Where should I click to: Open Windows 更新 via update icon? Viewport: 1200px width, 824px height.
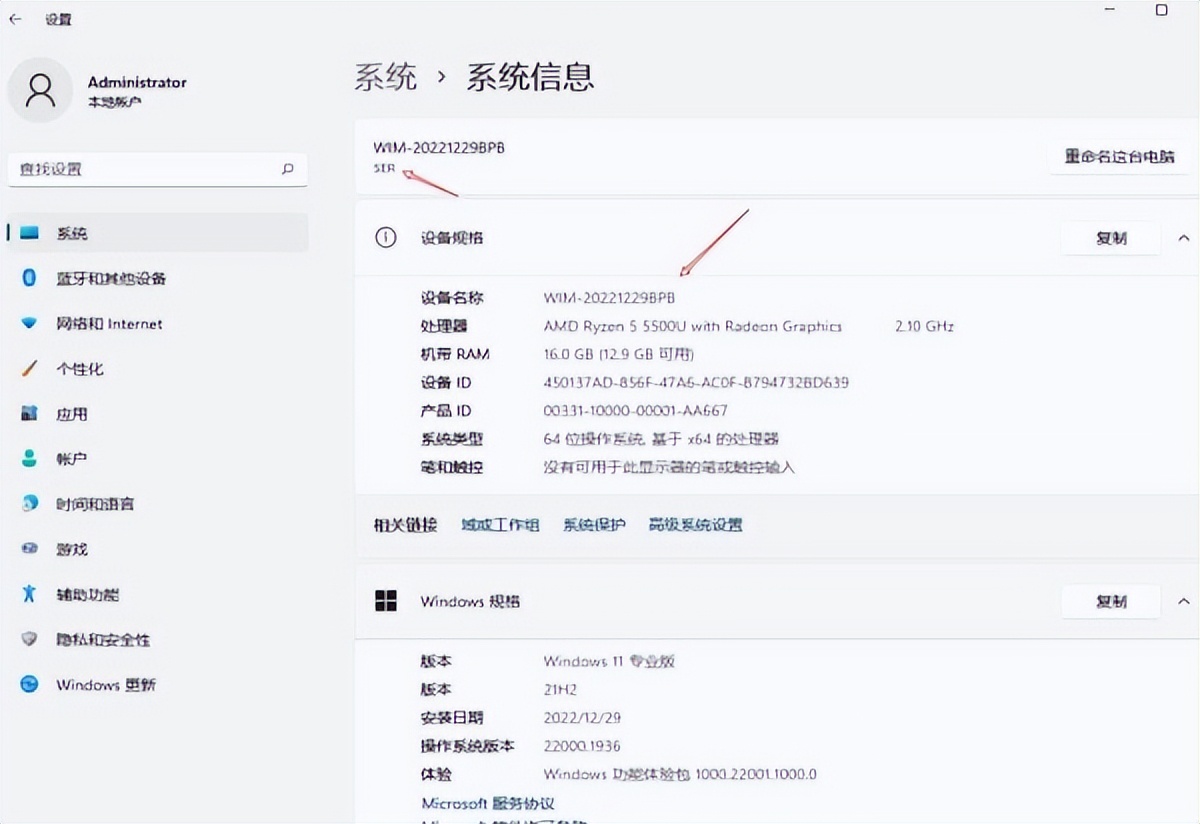[x=30, y=684]
